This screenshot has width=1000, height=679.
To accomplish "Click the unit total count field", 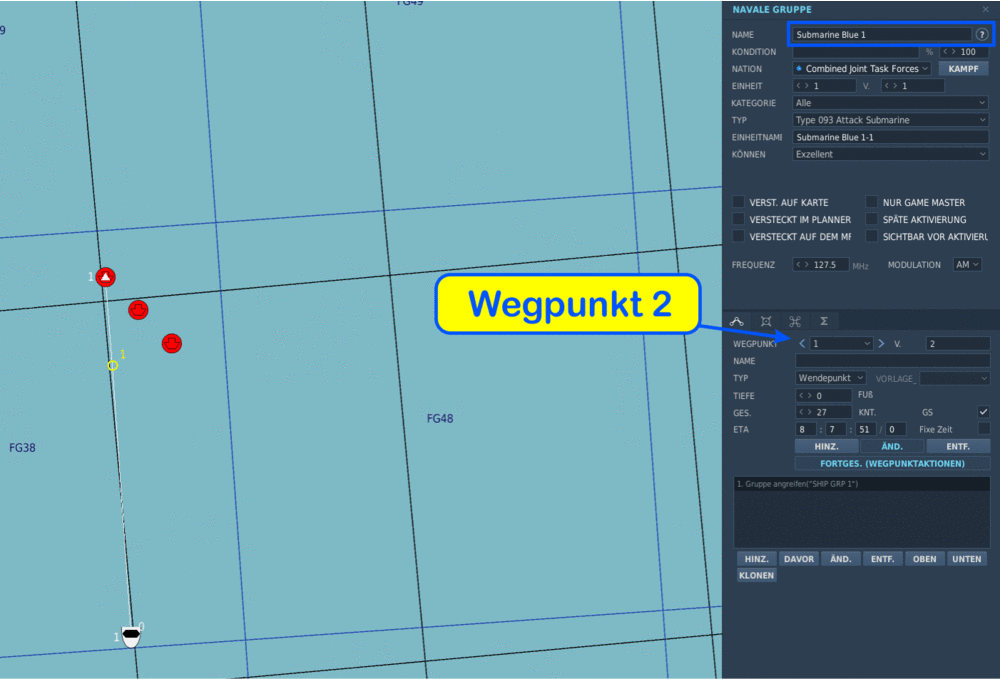I will pyautogui.click(x=912, y=86).
